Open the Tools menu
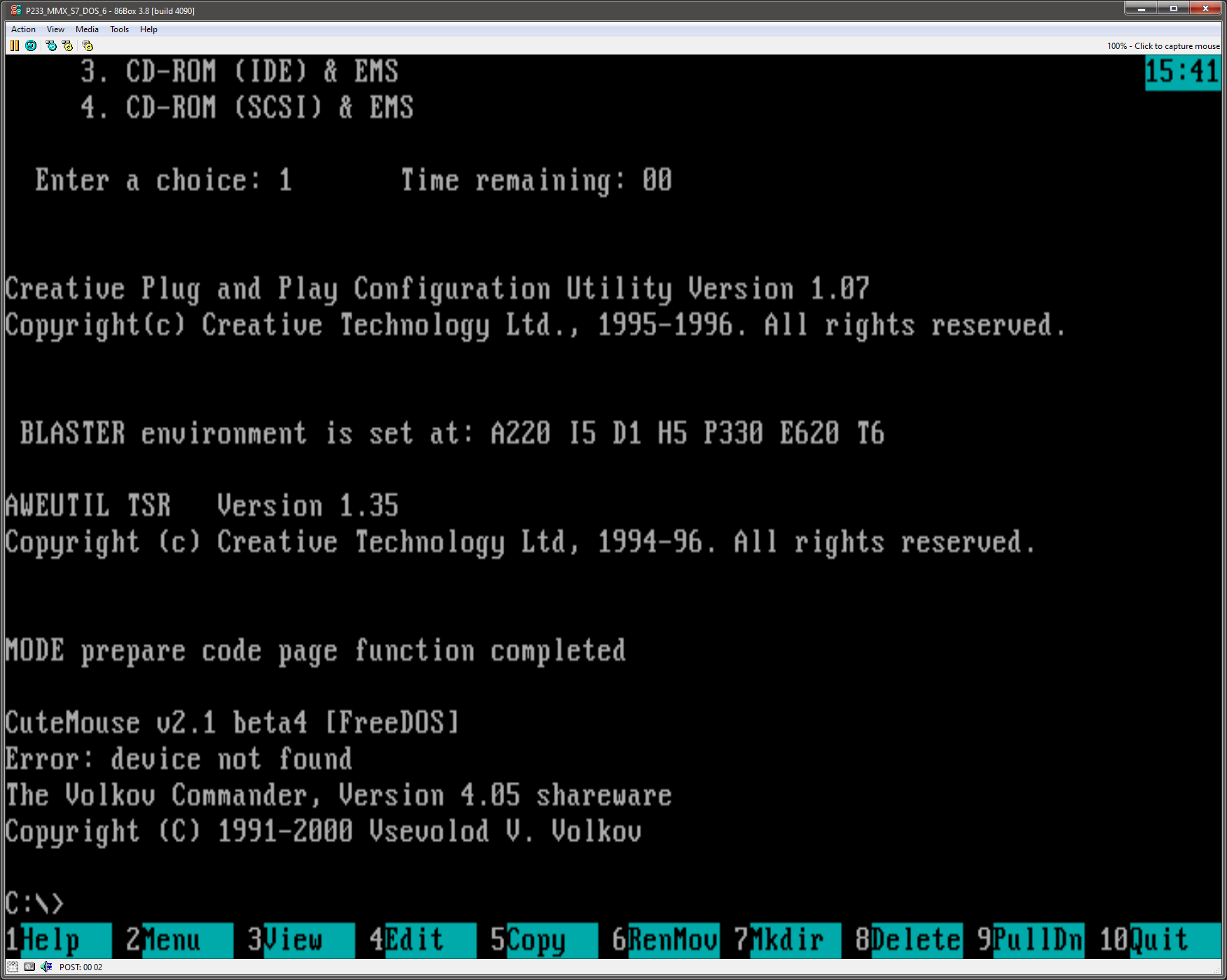 tap(119, 29)
